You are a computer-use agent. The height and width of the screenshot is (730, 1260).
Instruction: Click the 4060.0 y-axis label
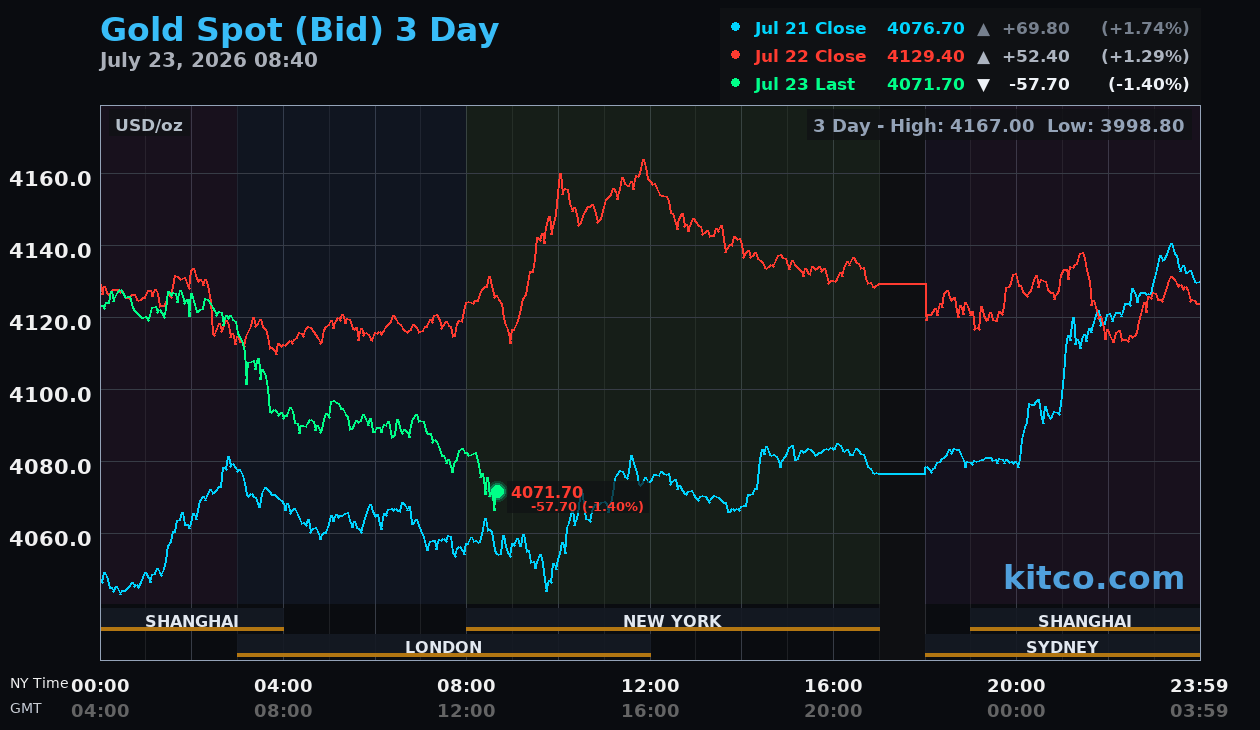pos(50,538)
